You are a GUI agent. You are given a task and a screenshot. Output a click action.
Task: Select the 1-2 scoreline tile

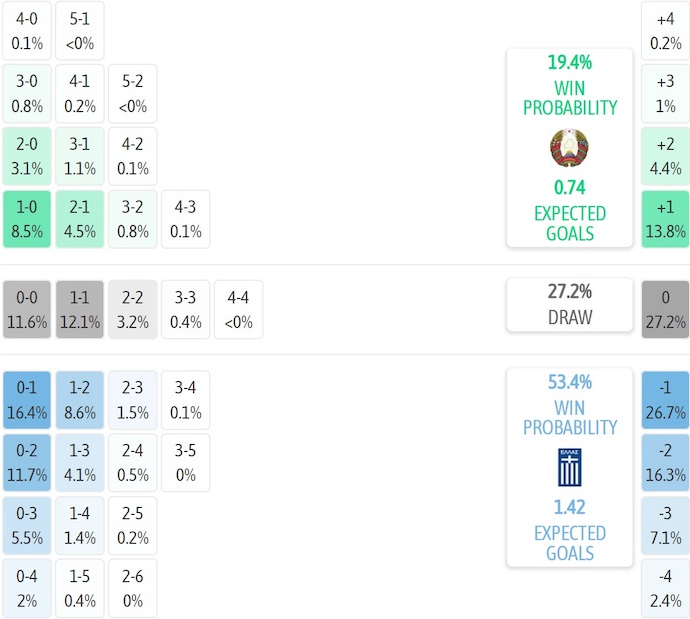point(80,400)
